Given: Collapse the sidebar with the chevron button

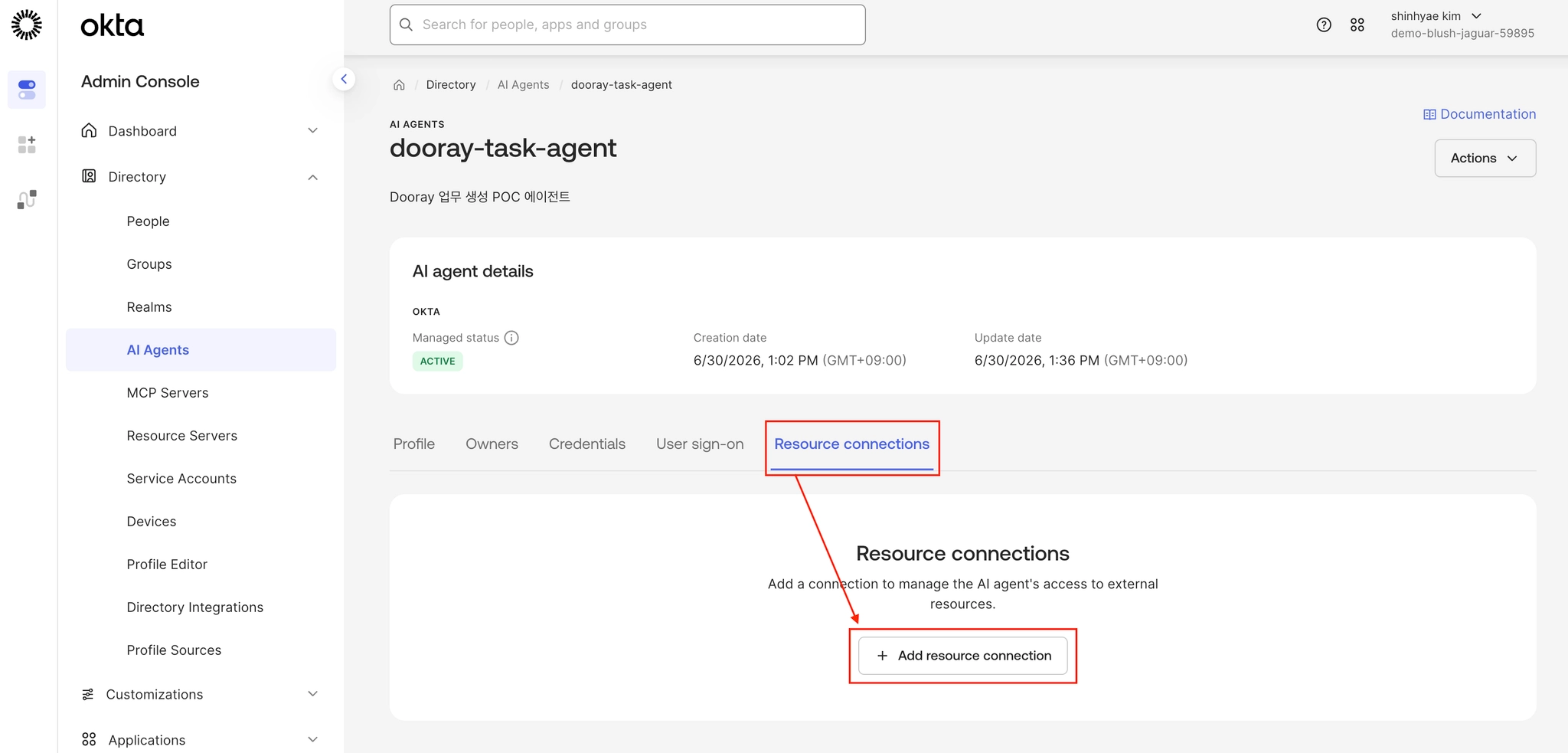Looking at the screenshot, I should coord(344,79).
